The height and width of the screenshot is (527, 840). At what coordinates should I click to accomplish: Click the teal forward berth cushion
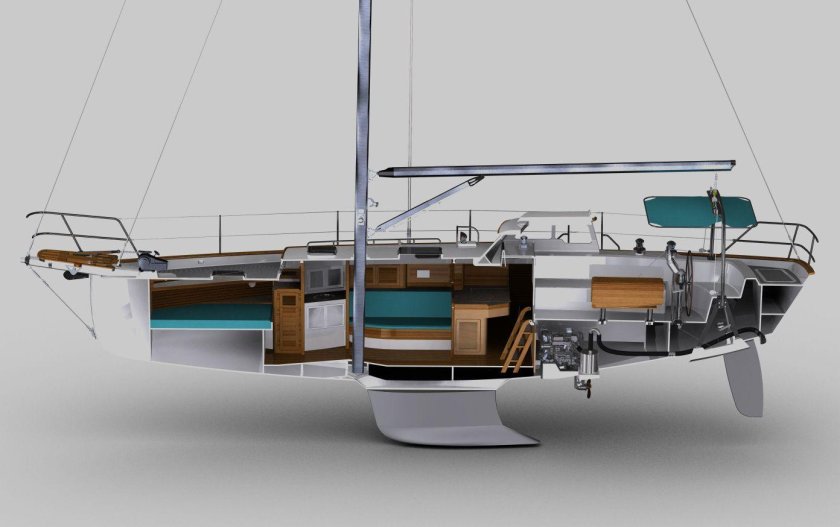tap(211, 314)
